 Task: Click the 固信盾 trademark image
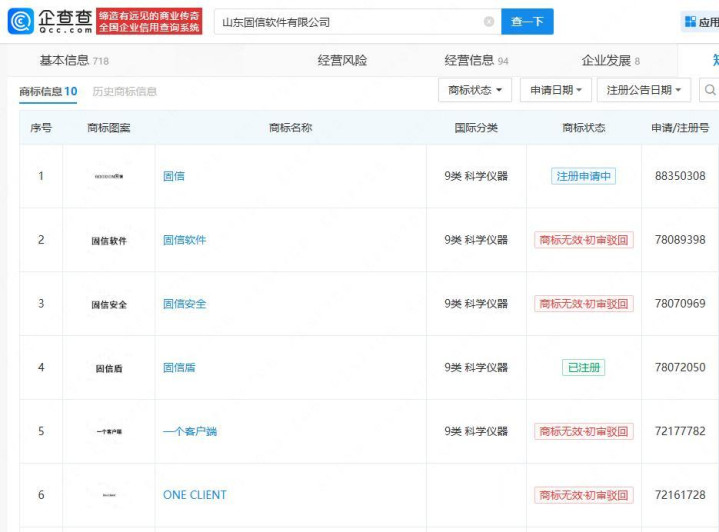click(x=109, y=368)
